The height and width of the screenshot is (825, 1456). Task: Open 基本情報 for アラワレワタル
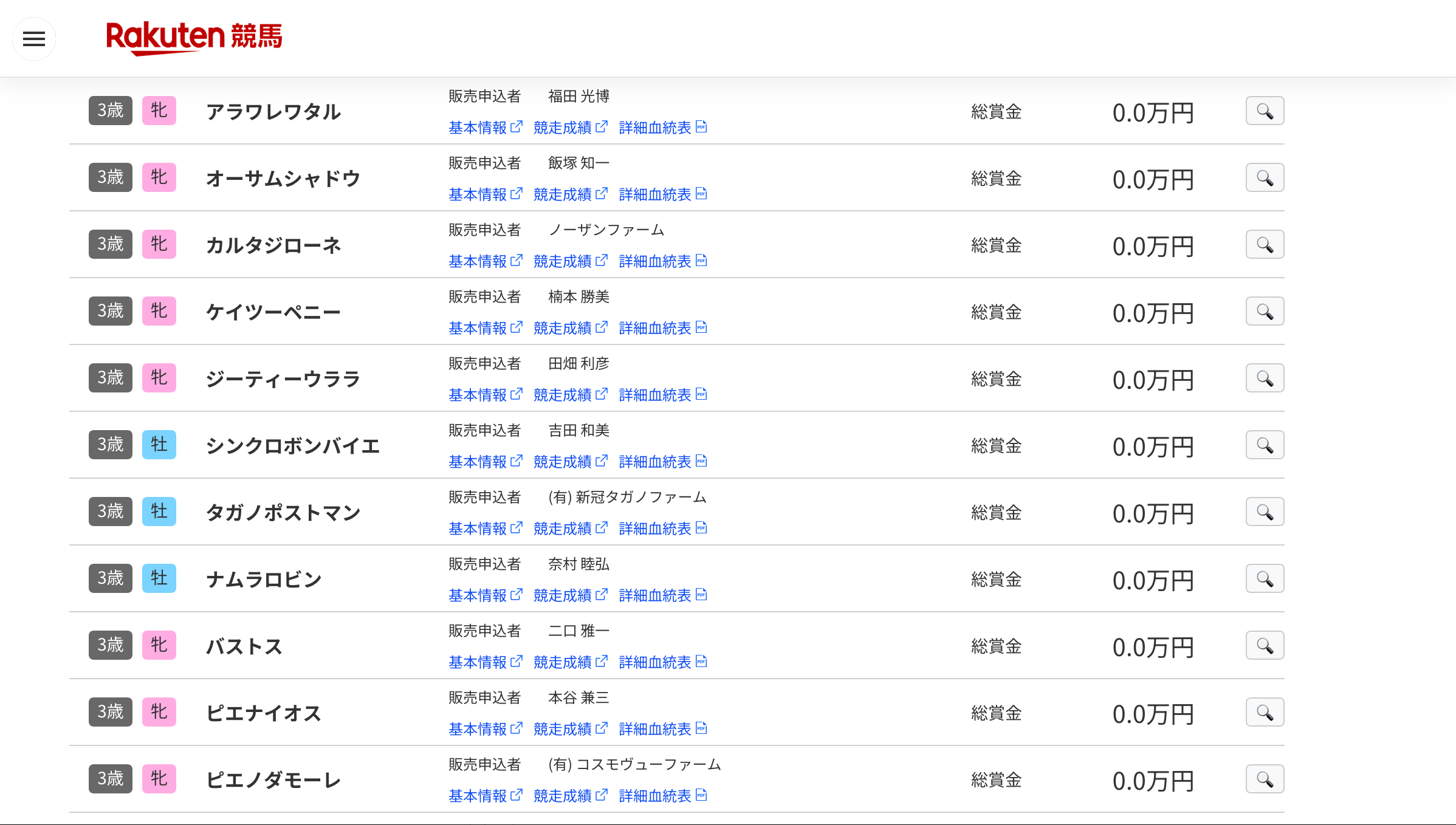pyautogui.click(x=486, y=128)
